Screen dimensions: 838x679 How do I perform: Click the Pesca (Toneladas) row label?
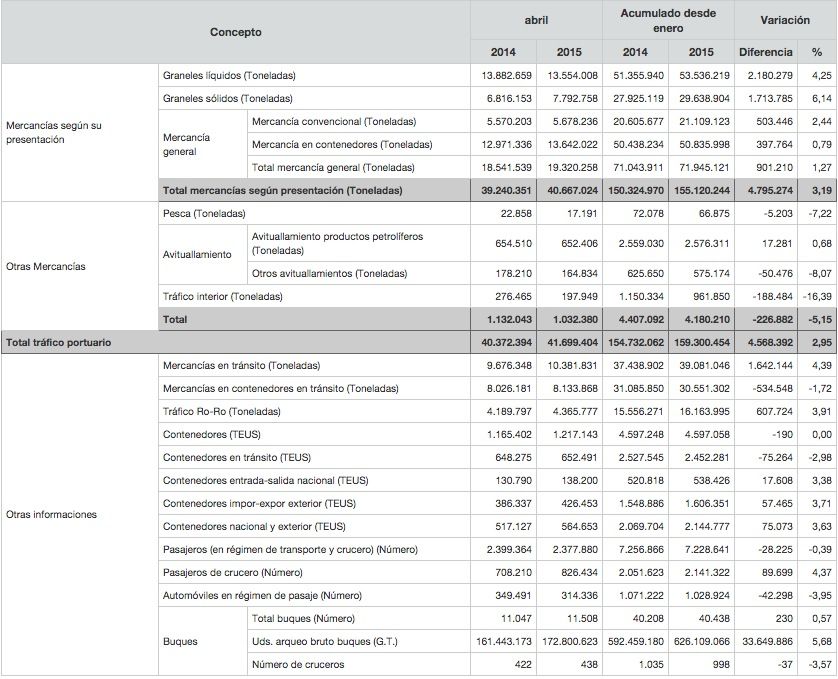204,213
